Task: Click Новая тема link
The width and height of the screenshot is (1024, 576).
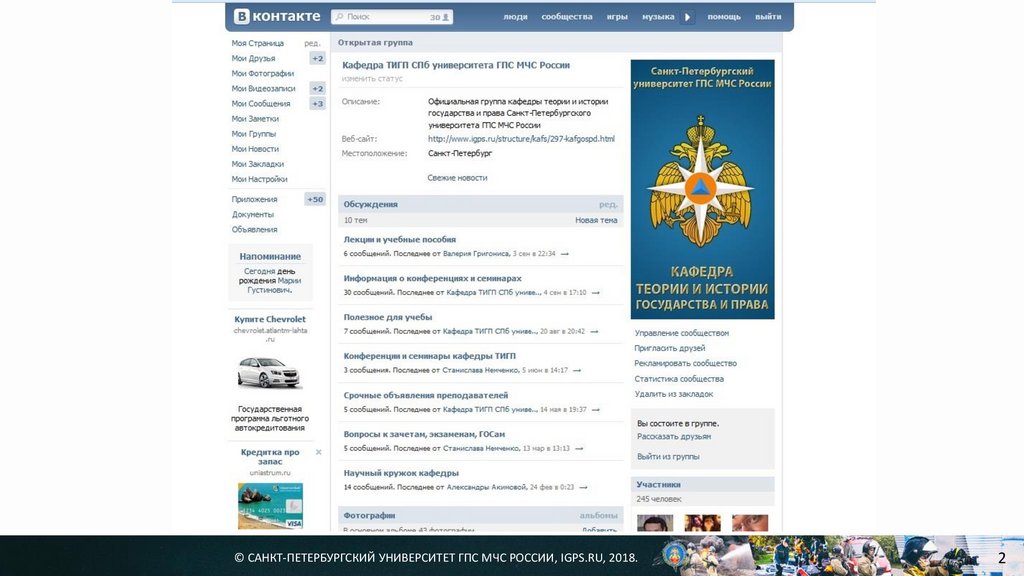Action: click(596, 220)
